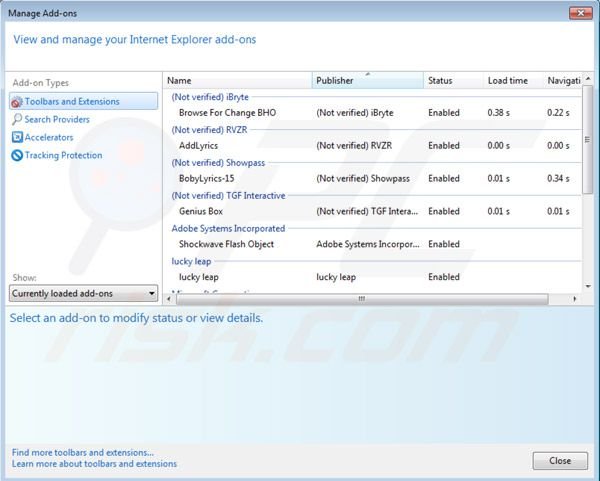
Task: Click horizontal scrollbar left arrow
Action: [x=169, y=299]
